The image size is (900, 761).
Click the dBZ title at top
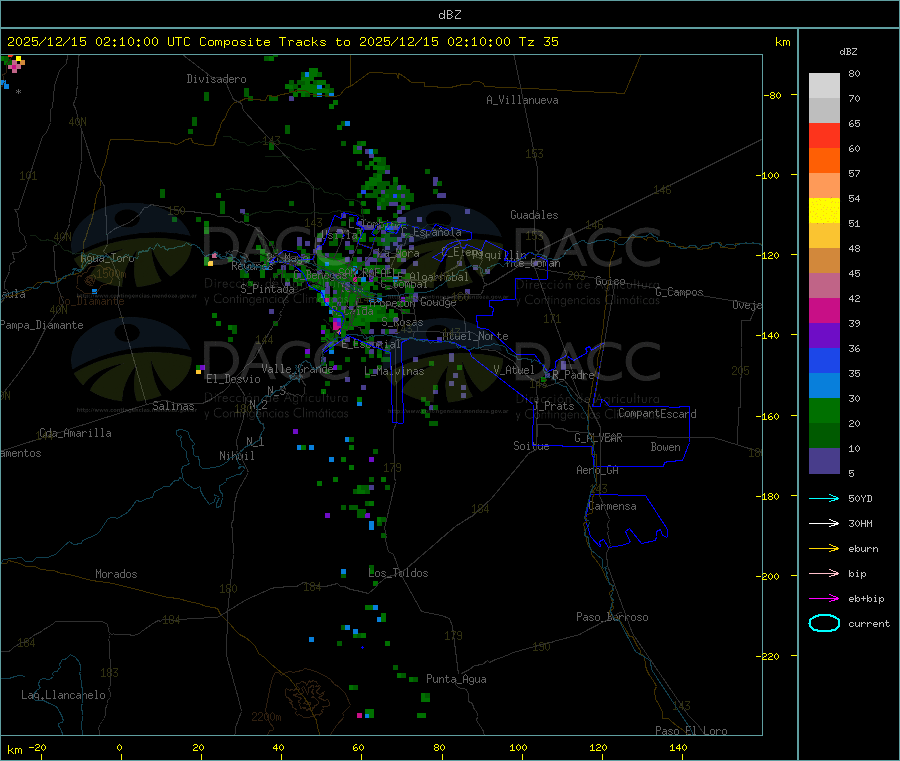449,15
